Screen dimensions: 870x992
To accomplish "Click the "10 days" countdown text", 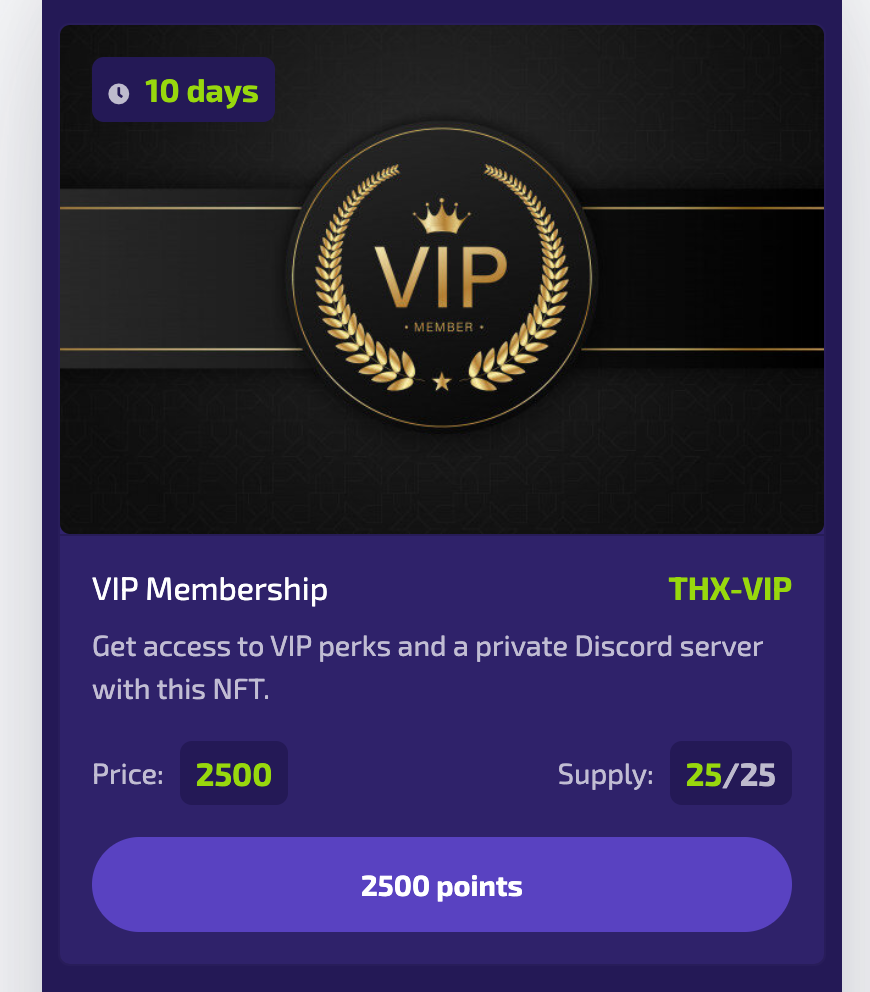I will pyautogui.click(x=201, y=91).
